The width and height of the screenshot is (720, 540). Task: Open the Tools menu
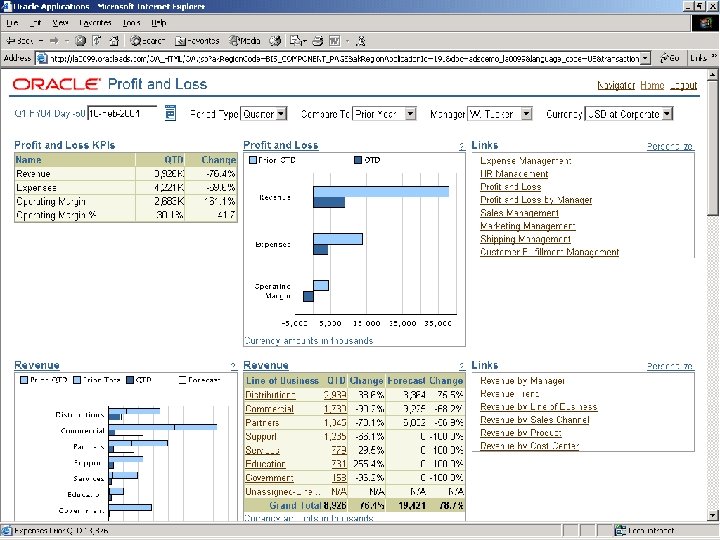[131, 22]
